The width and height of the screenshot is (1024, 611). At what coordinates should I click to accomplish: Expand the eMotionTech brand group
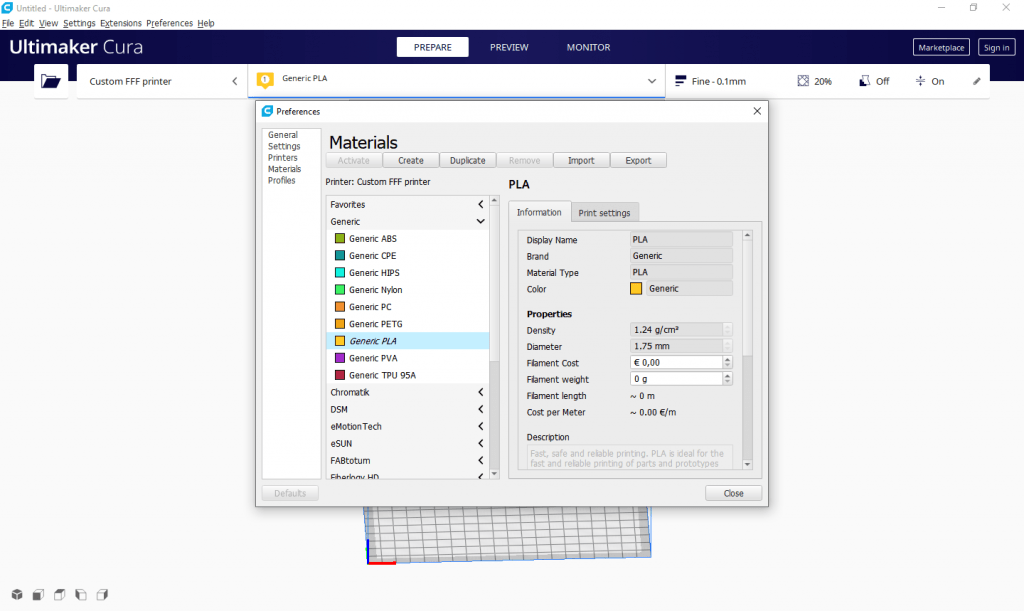(x=481, y=426)
